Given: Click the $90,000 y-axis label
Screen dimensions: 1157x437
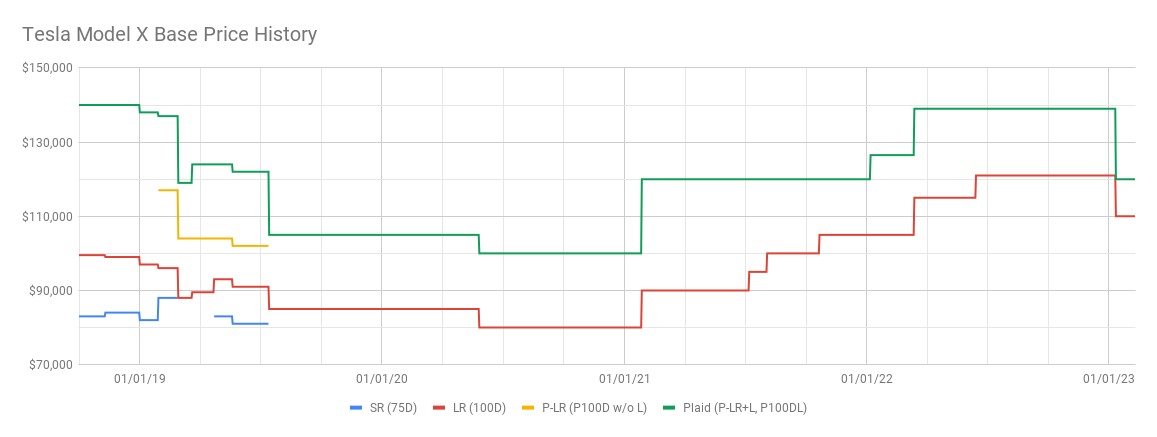Looking at the screenshot, I should 52,290.
